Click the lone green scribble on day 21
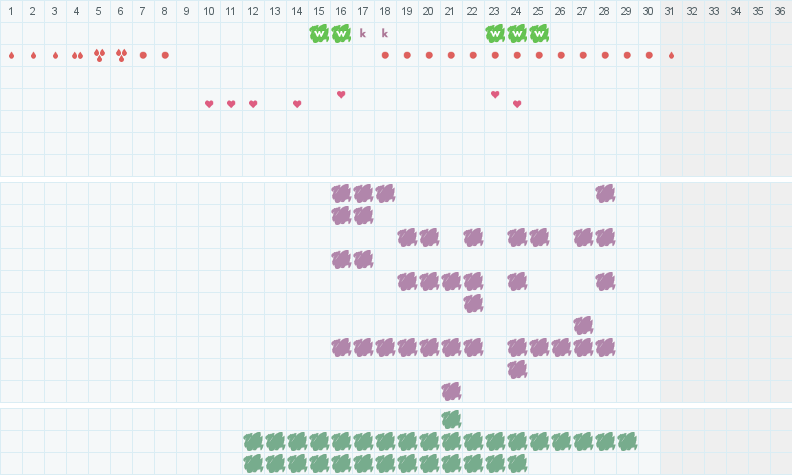The image size is (792, 475). click(x=451, y=419)
